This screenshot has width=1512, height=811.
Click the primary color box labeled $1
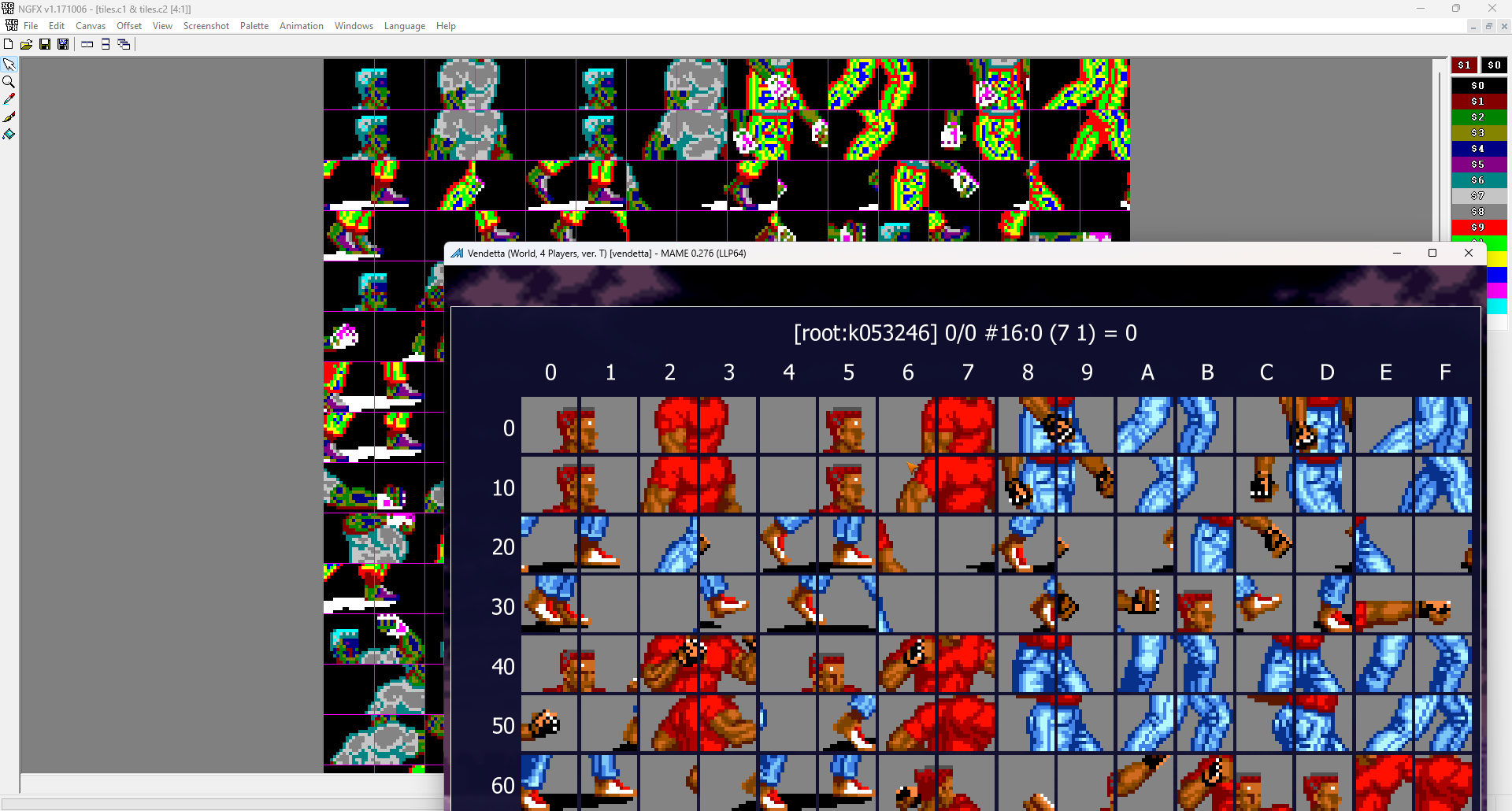pyautogui.click(x=1464, y=65)
